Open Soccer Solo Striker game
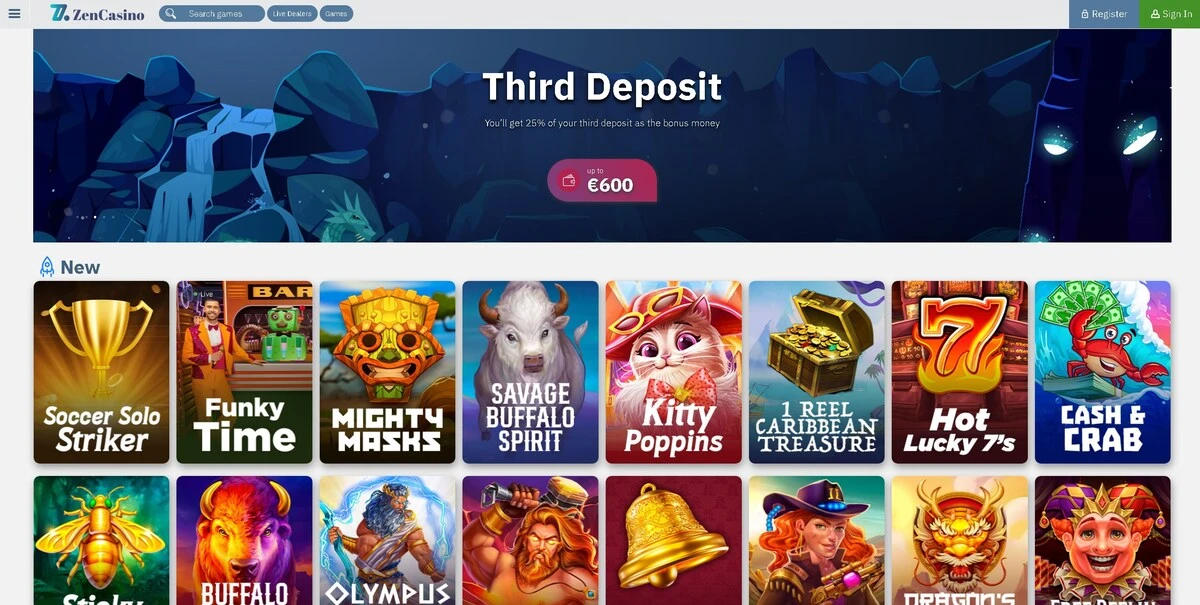This screenshot has width=1200, height=605. click(102, 372)
